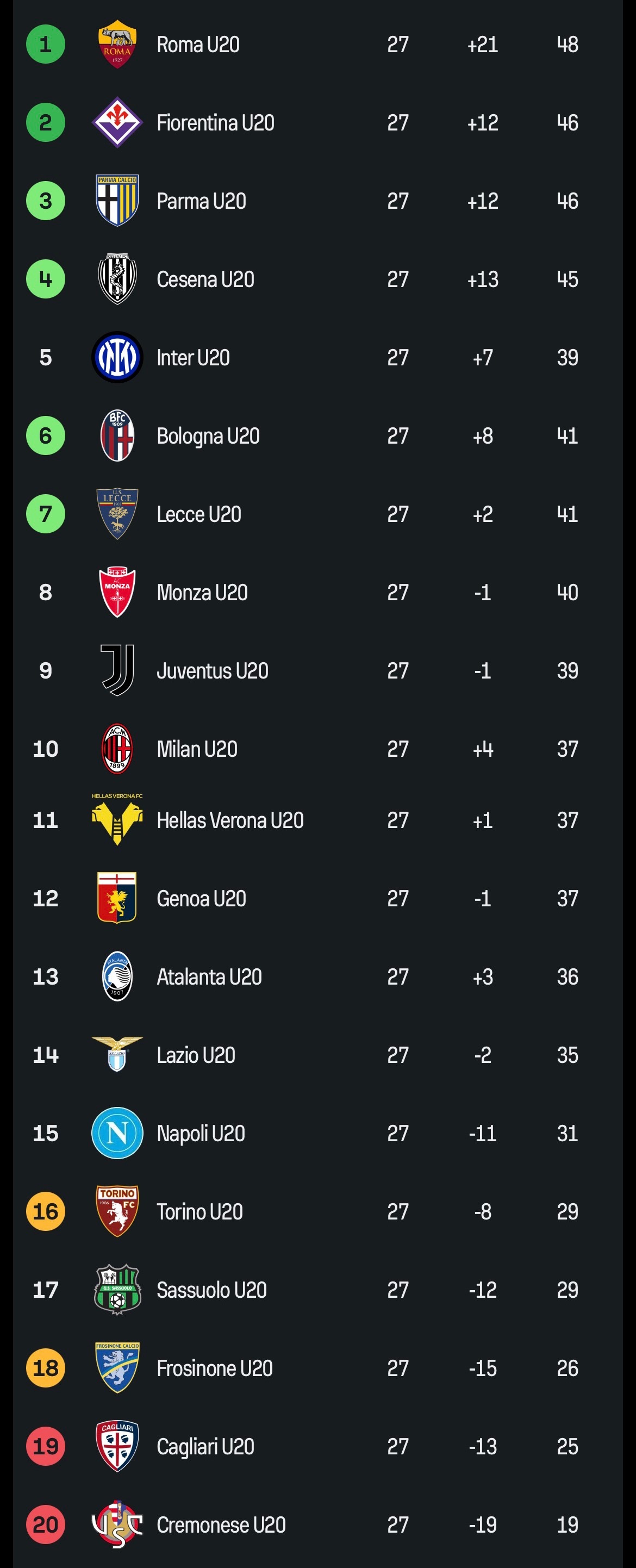The height and width of the screenshot is (1568, 636).
Task: Select the Napoli U20 blue N logo
Action: click(117, 1133)
